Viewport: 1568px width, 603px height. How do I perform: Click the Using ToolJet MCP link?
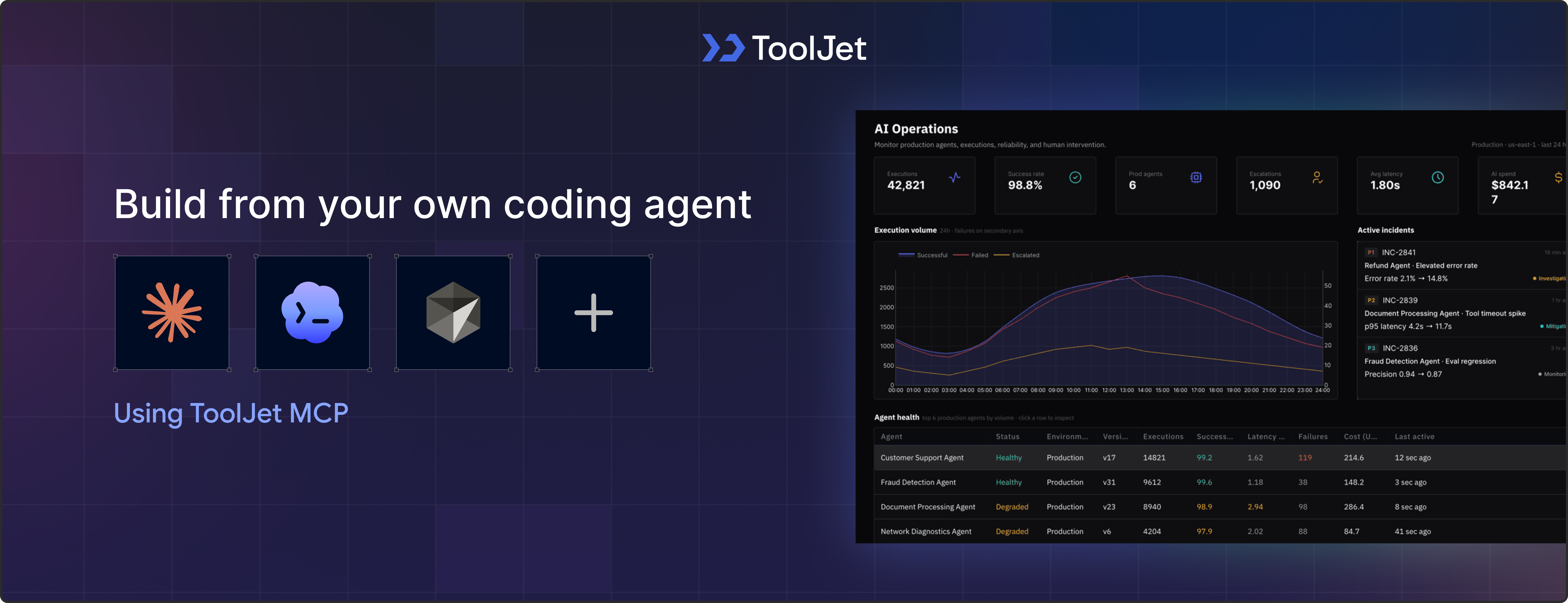pos(231,413)
